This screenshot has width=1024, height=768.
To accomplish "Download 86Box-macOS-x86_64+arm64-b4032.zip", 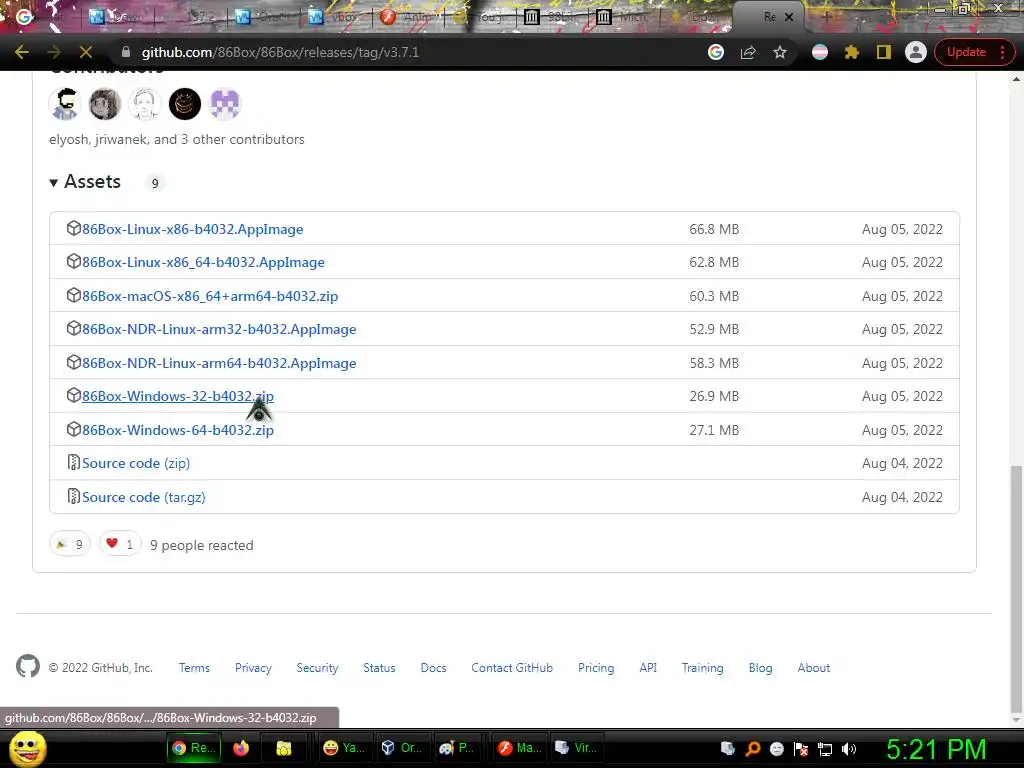I will point(210,296).
